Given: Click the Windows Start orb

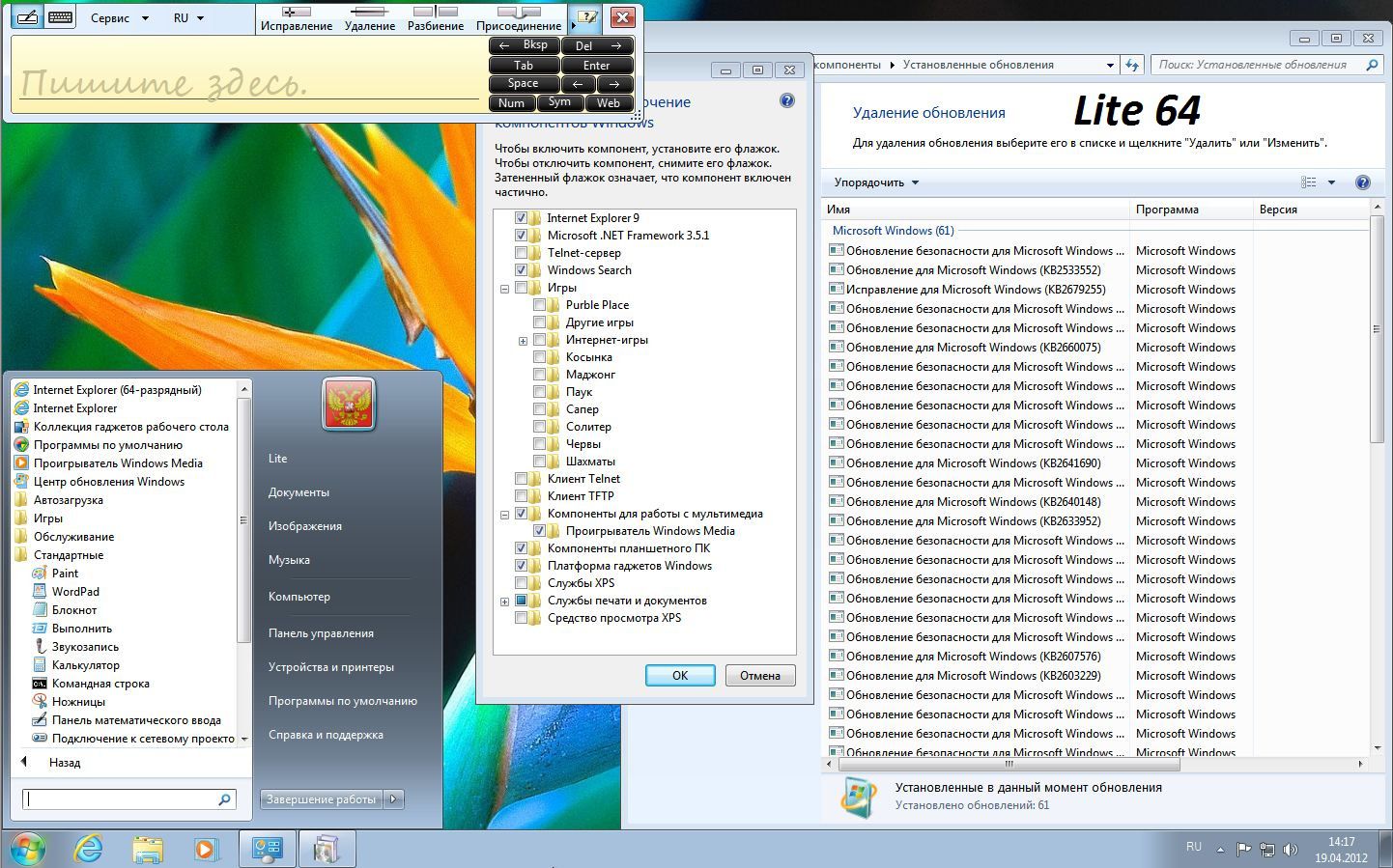Looking at the screenshot, I should point(27,849).
